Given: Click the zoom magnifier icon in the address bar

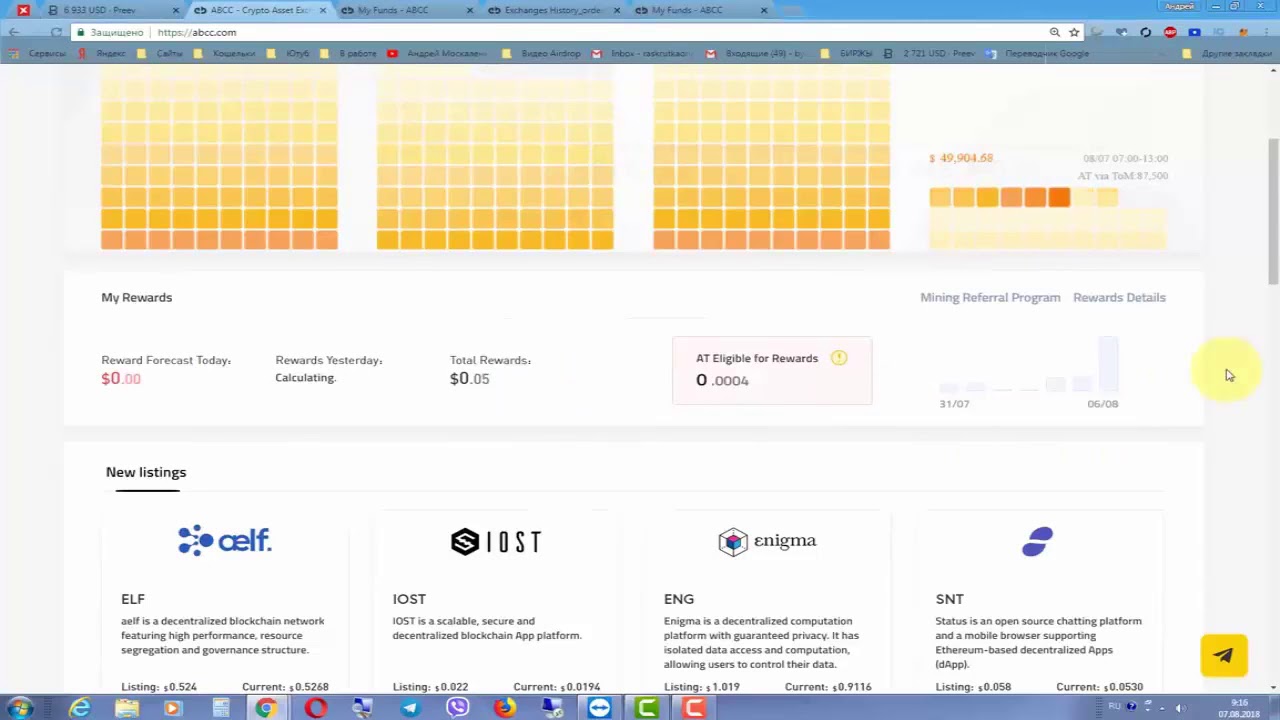Looking at the screenshot, I should [x=1054, y=32].
